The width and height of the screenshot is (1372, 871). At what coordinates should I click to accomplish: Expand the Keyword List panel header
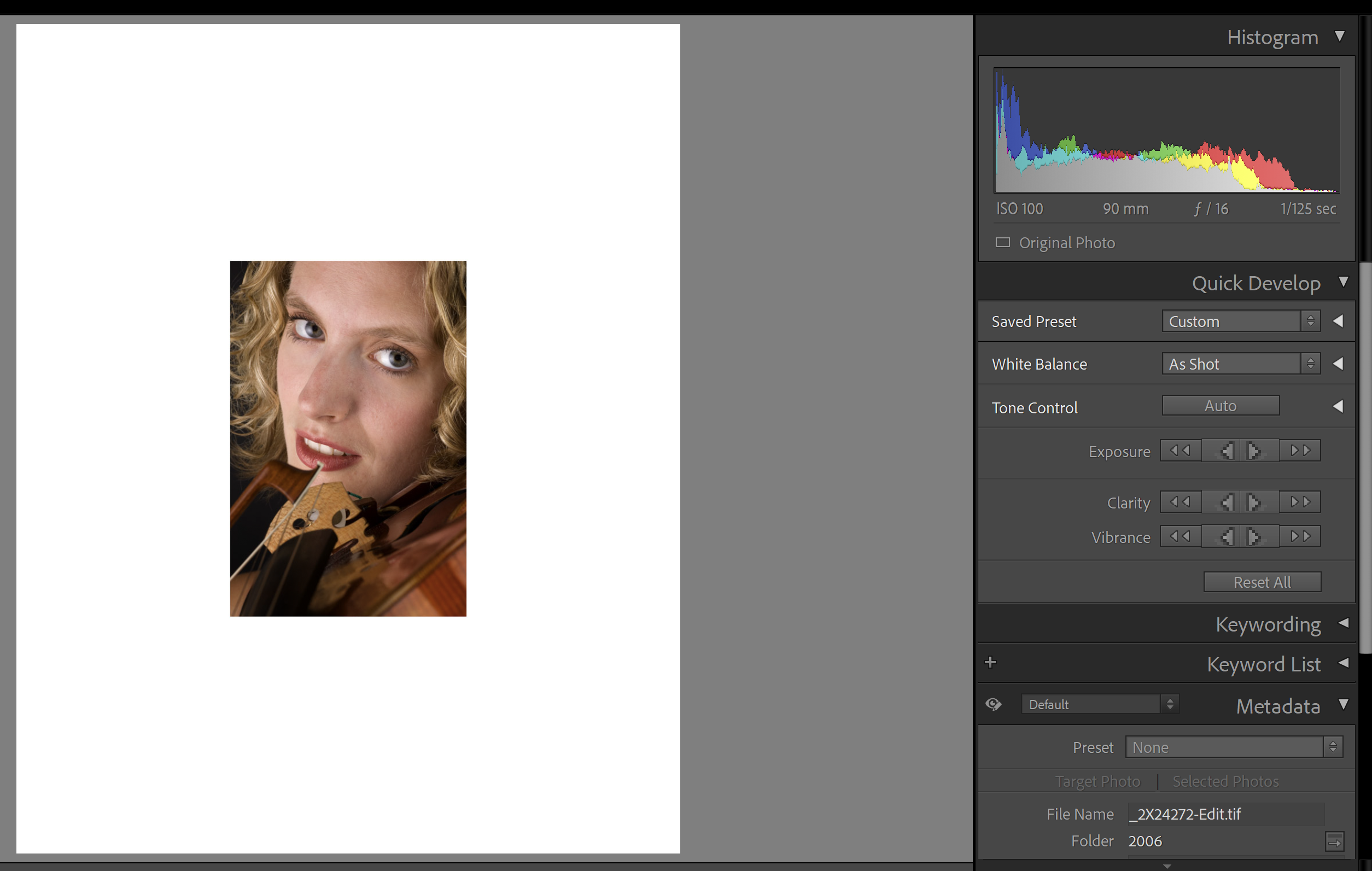coord(1264,664)
